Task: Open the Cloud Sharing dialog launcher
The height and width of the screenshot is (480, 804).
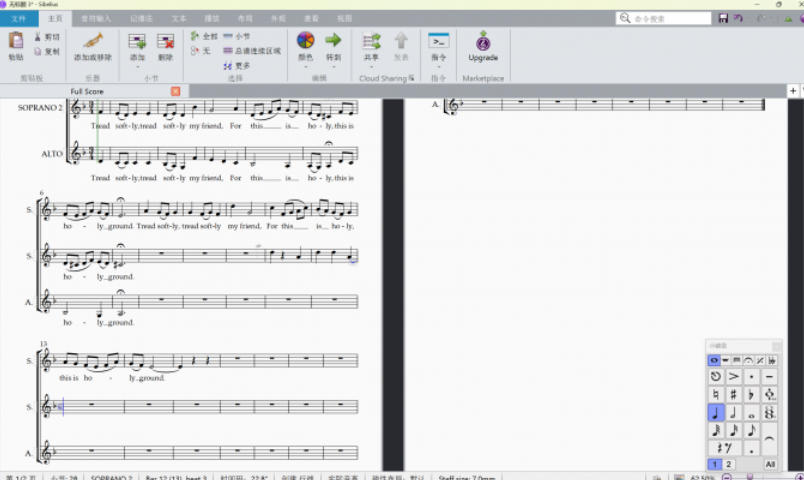Action: tap(411, 78)
